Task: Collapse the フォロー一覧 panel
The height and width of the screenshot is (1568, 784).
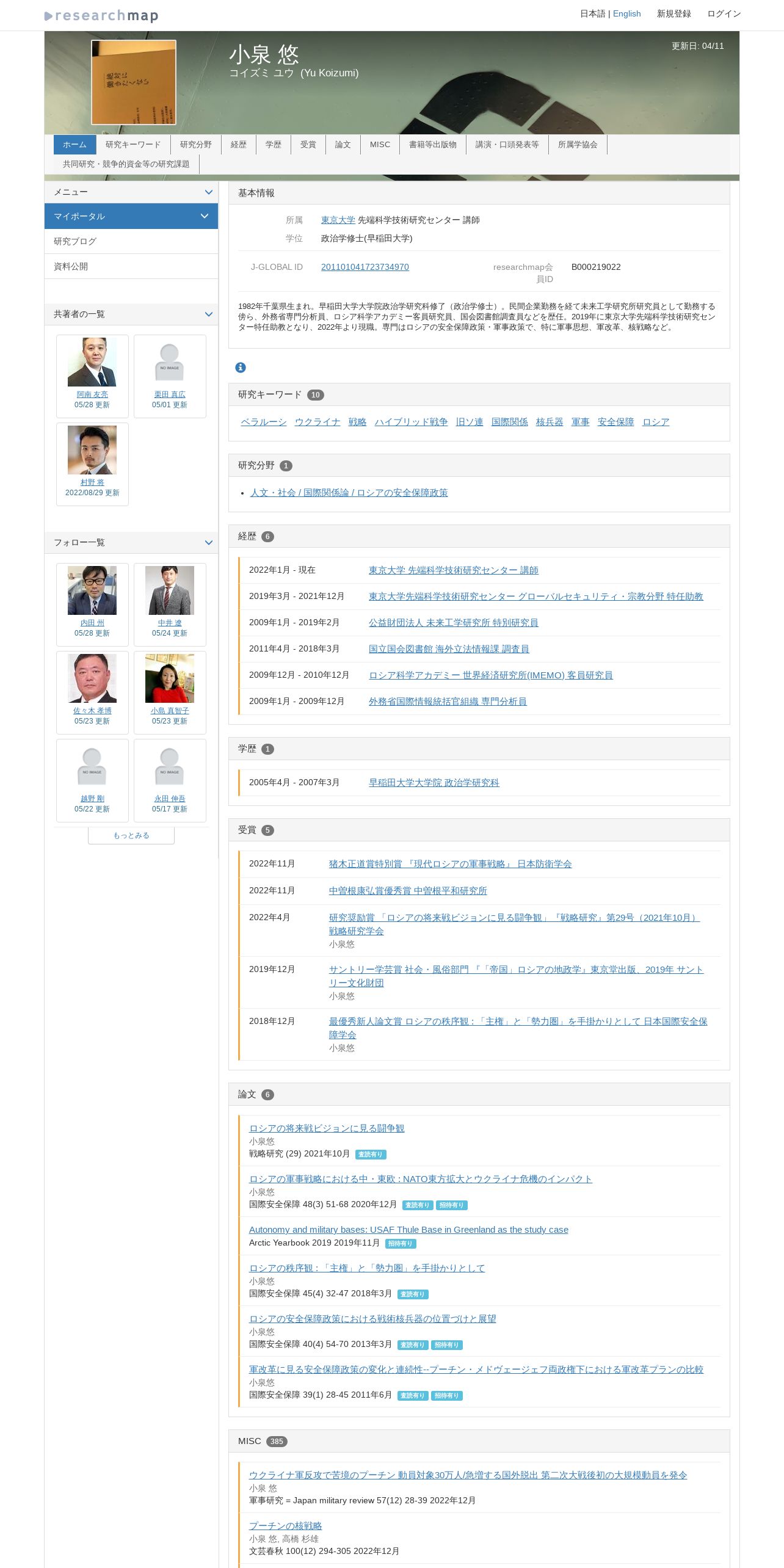Action: 208,543
